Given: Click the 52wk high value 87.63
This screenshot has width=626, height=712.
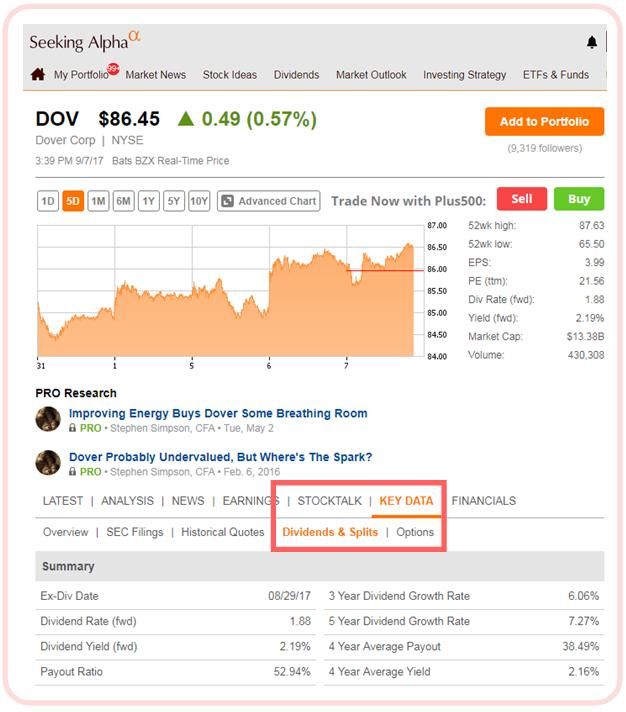Looking at the screenshot, I should click(x=591, y=225).
